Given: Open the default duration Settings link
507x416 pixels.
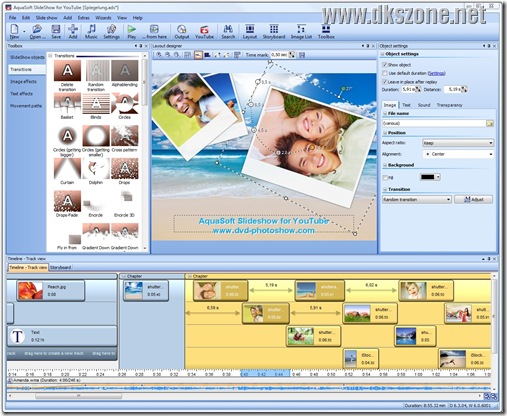Looking at the screenshot, I should (436, 73).
